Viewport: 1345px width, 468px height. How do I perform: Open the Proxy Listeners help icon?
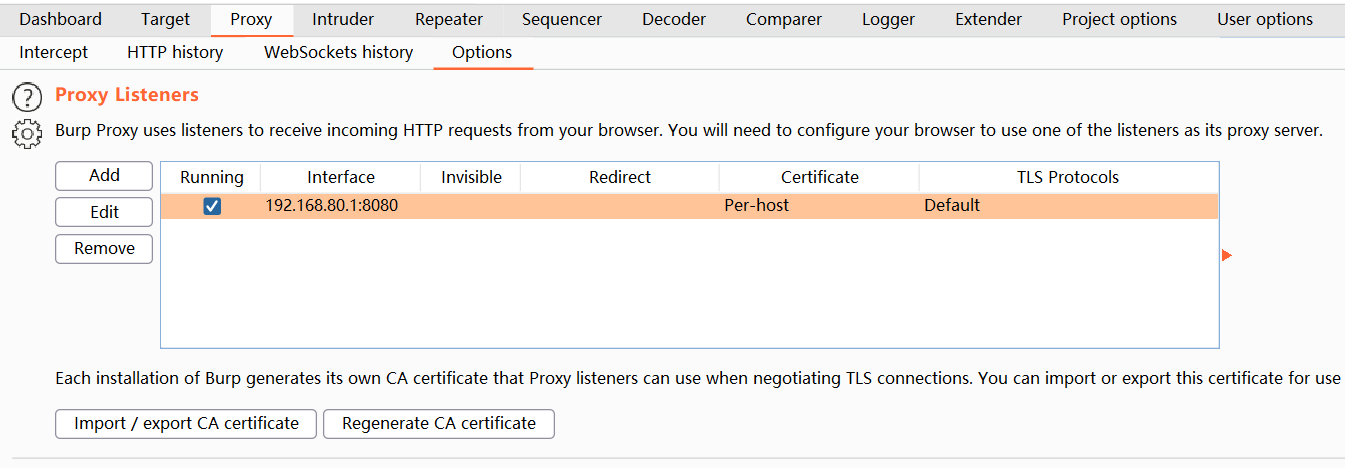point(27,97)
